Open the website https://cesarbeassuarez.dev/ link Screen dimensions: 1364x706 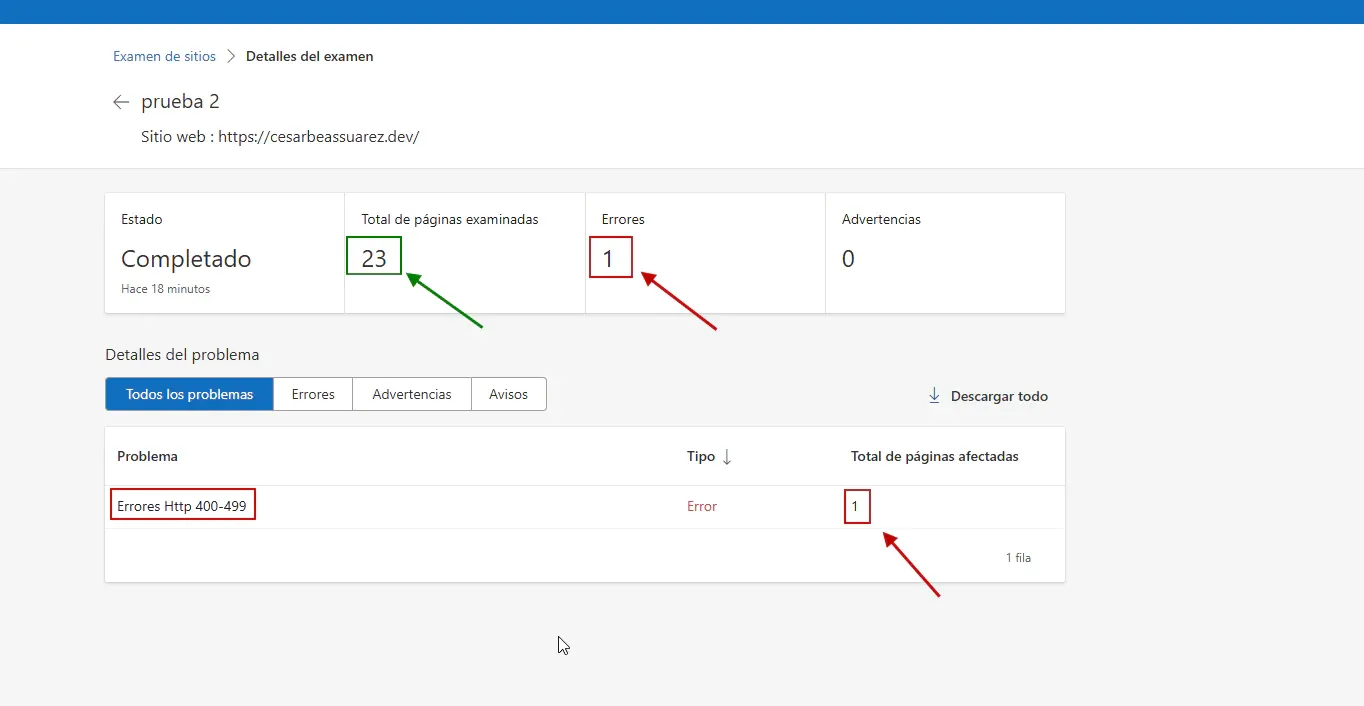(x=319, y=136)
